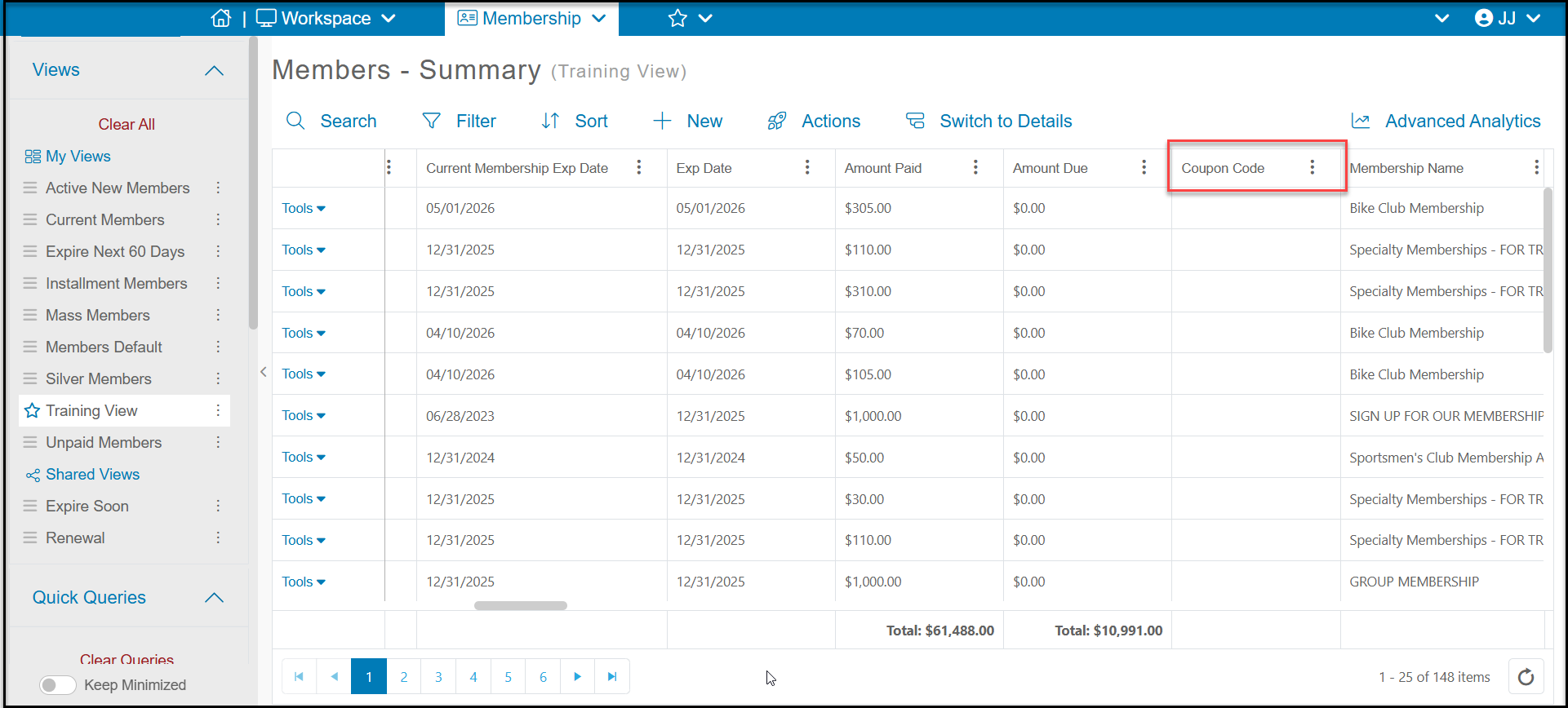Open the Sort tool

(x=575, y=121)
